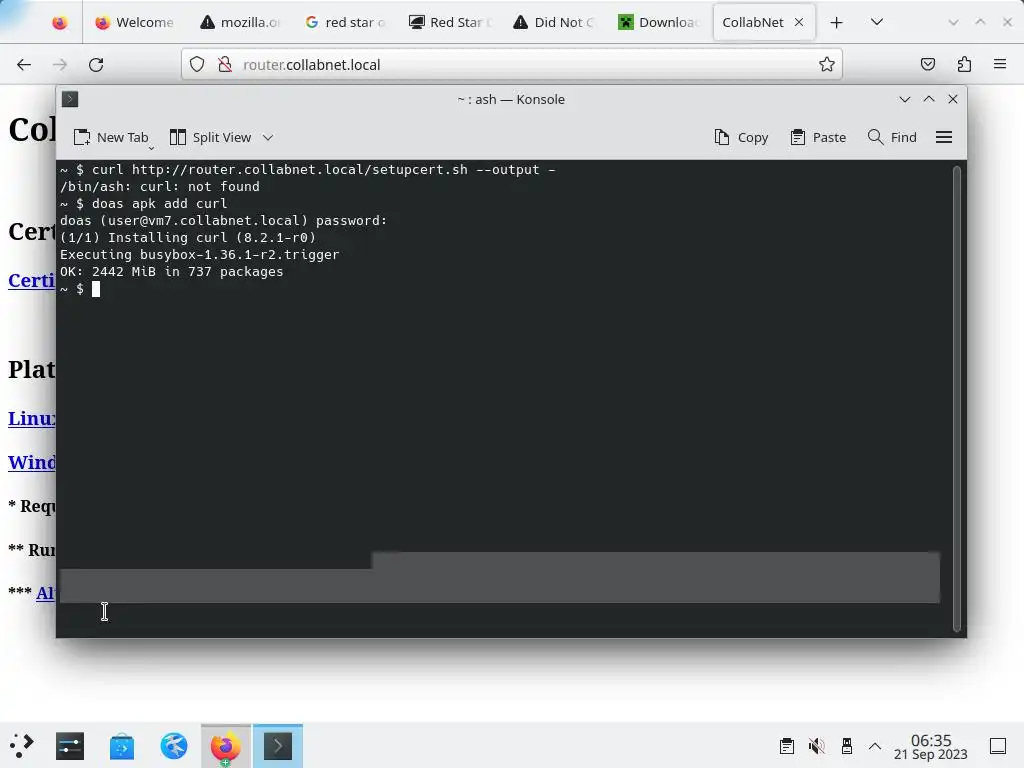Bookmark this page with the star icon
This screenshot has width=1024, height=768.
[x=827, y=64]
